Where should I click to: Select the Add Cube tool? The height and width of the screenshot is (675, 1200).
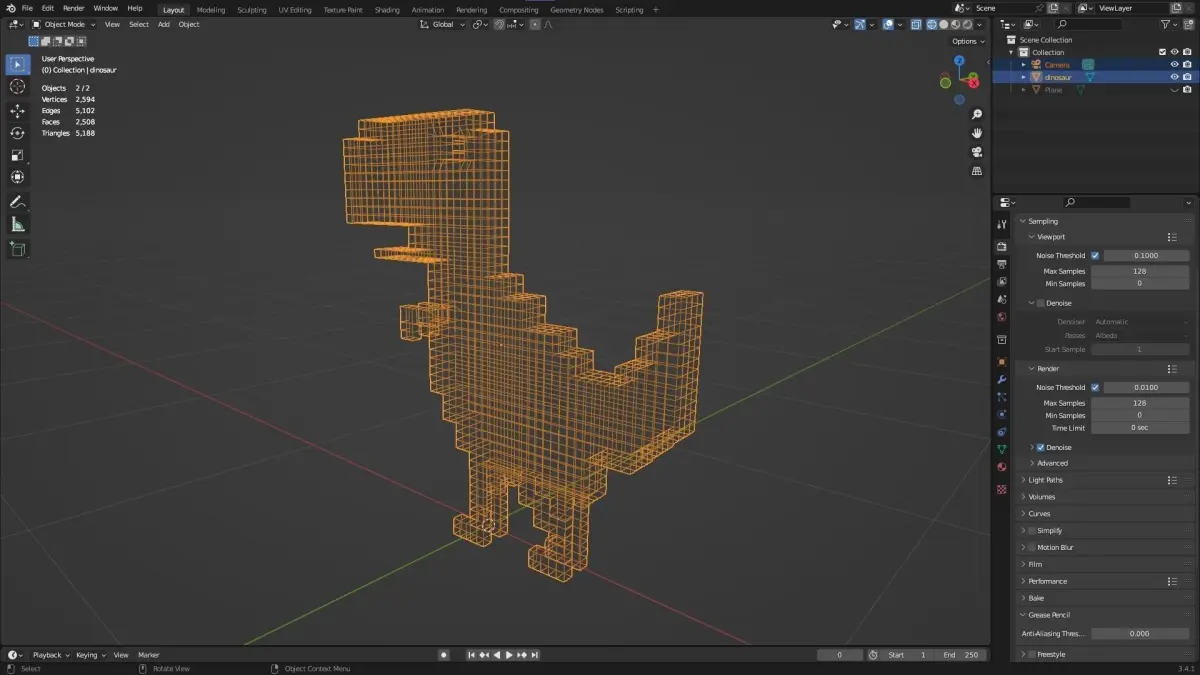[17, 249]
